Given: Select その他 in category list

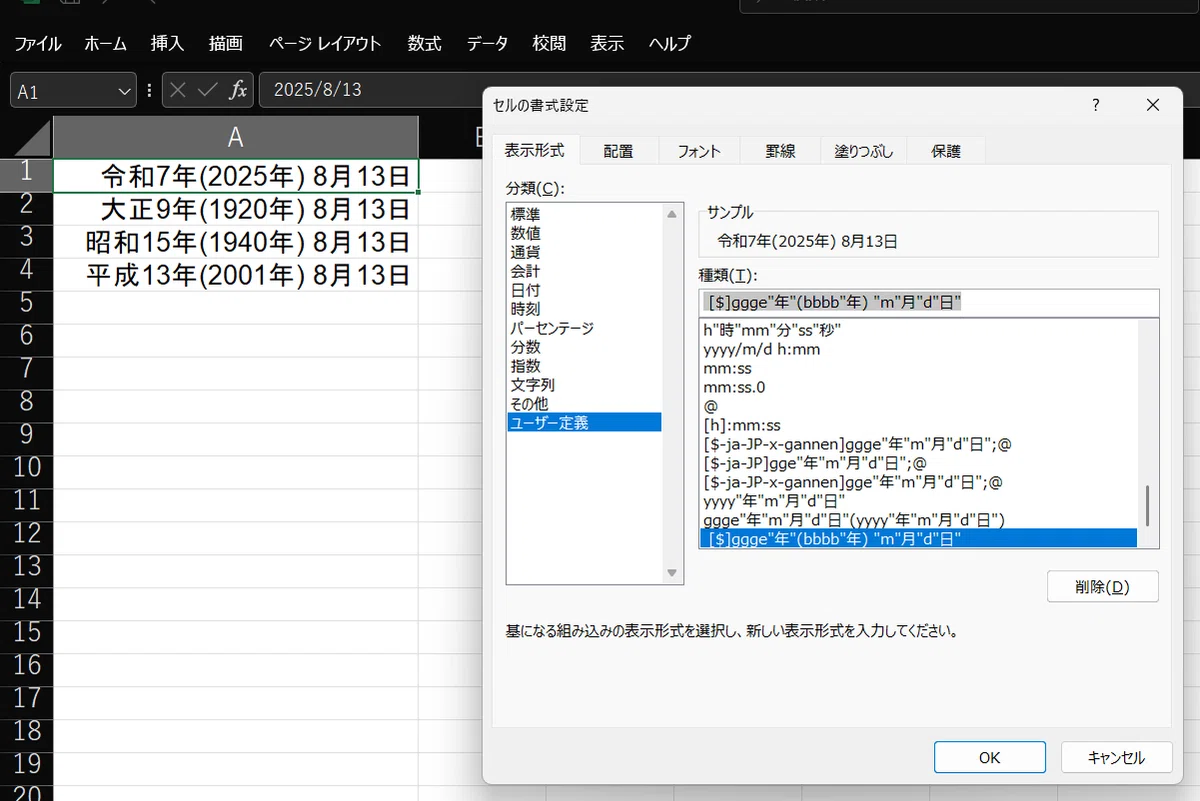Looking at the screenshot, I should tap(585, 404).
